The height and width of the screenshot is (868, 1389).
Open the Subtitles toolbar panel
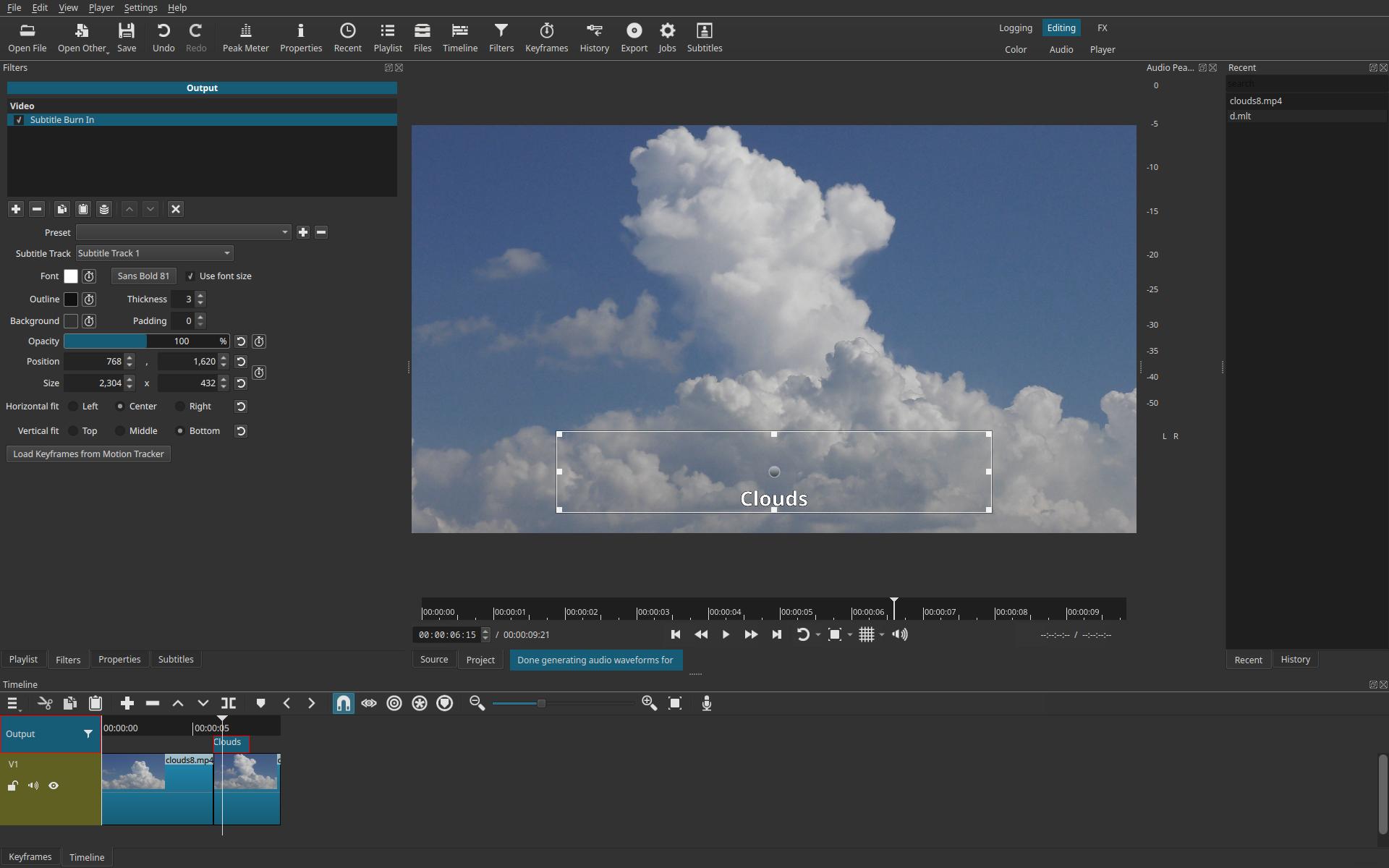click(x=704, y=38)
